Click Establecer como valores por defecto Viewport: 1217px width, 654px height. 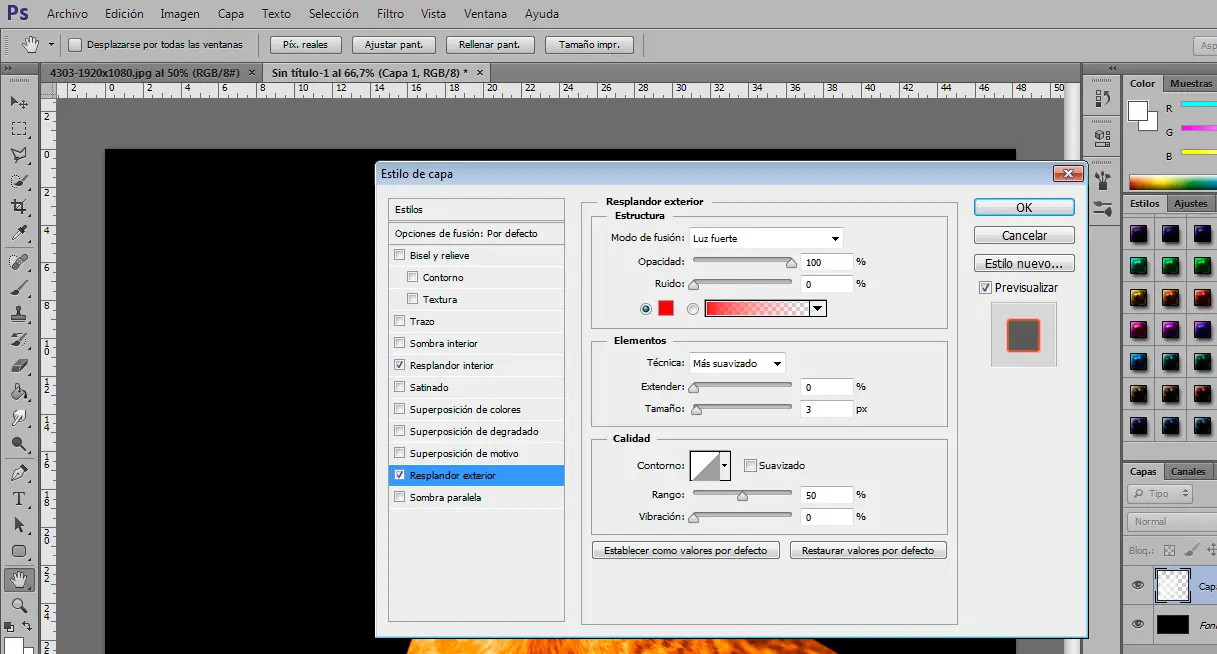pos(685,550)
